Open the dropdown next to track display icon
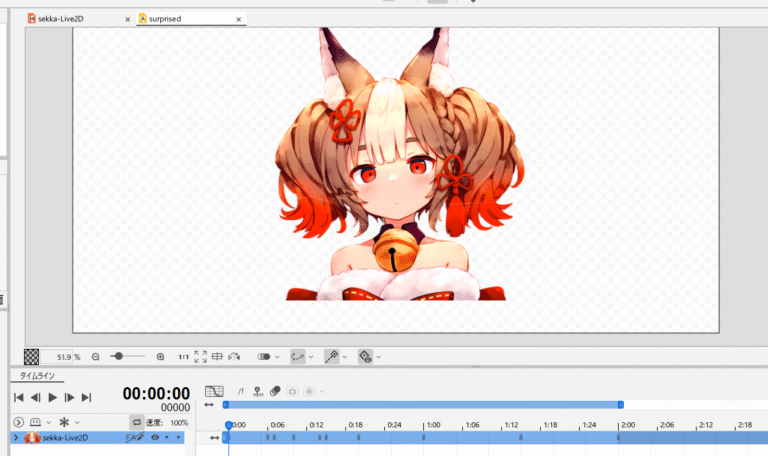The image size is (768, 456). pos(48,422)
